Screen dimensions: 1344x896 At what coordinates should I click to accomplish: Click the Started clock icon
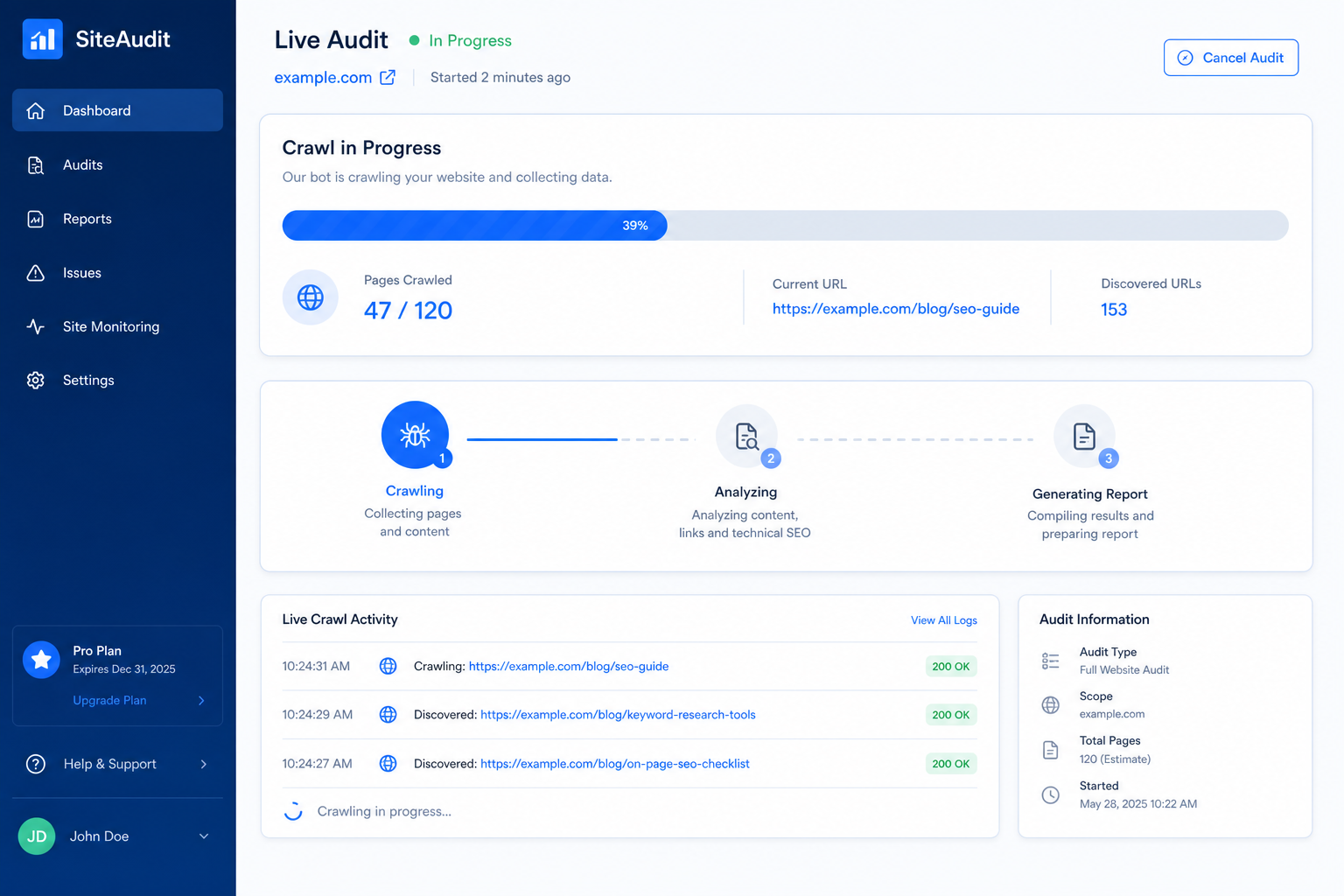pyautogui.click(x=1051, y=794)
